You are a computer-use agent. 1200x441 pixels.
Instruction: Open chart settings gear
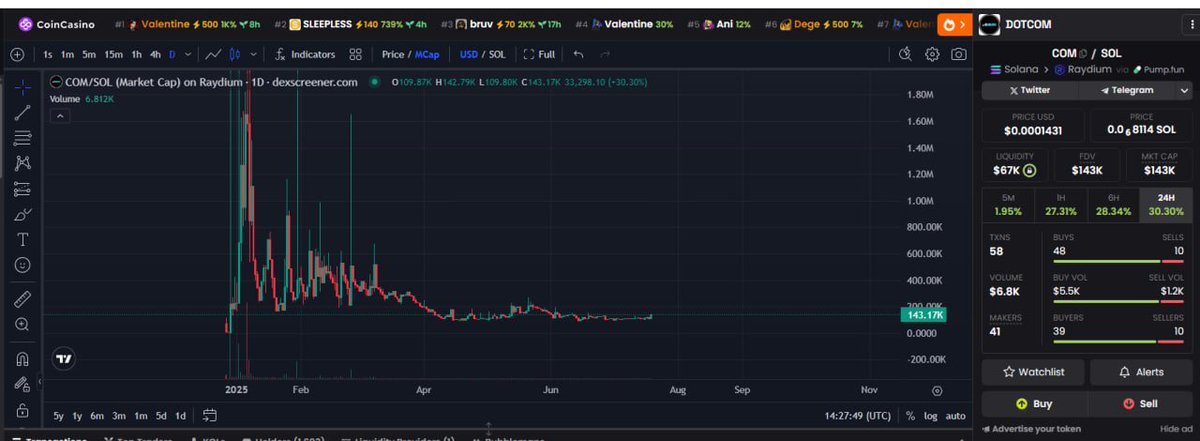point(932,54)
